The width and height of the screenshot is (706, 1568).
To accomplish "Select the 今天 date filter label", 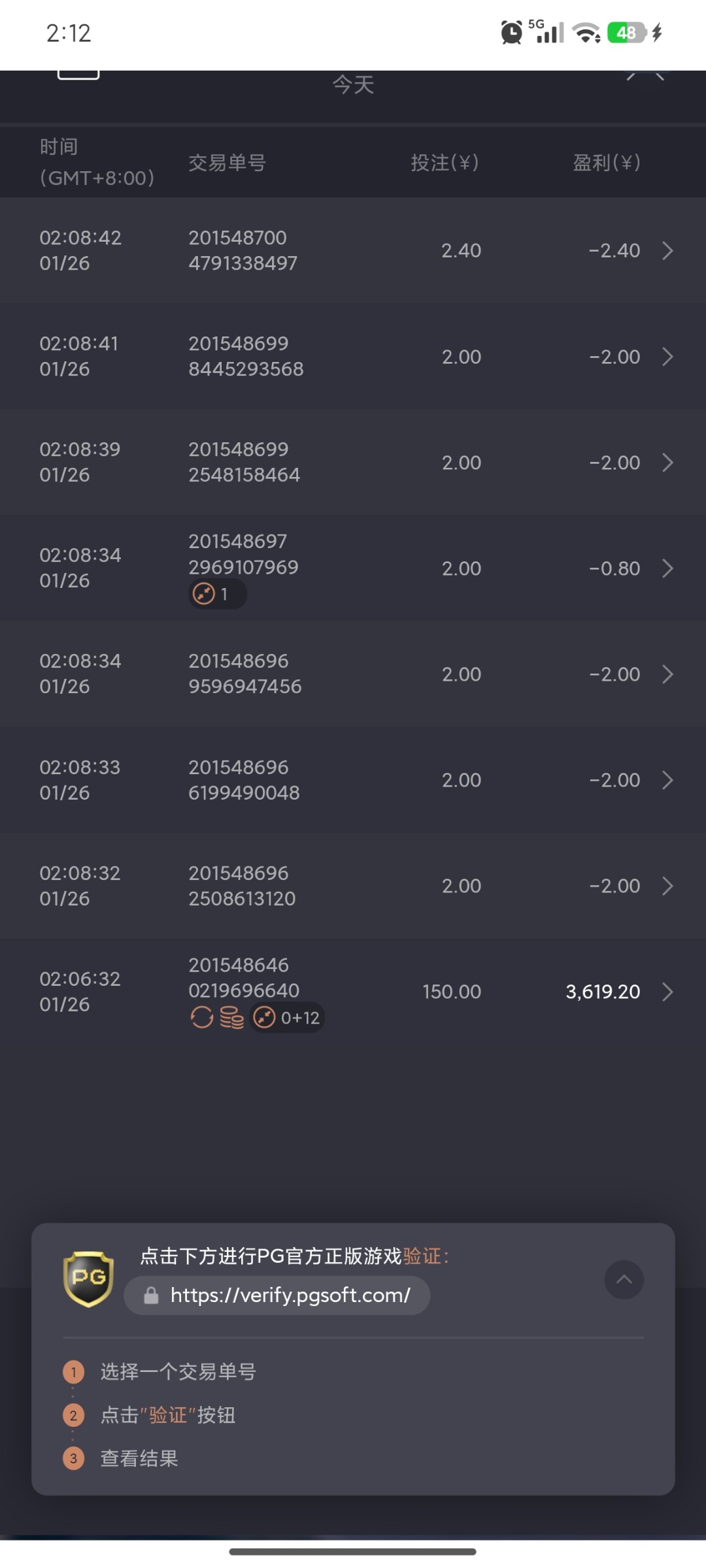I will click(x=353, y=84).
